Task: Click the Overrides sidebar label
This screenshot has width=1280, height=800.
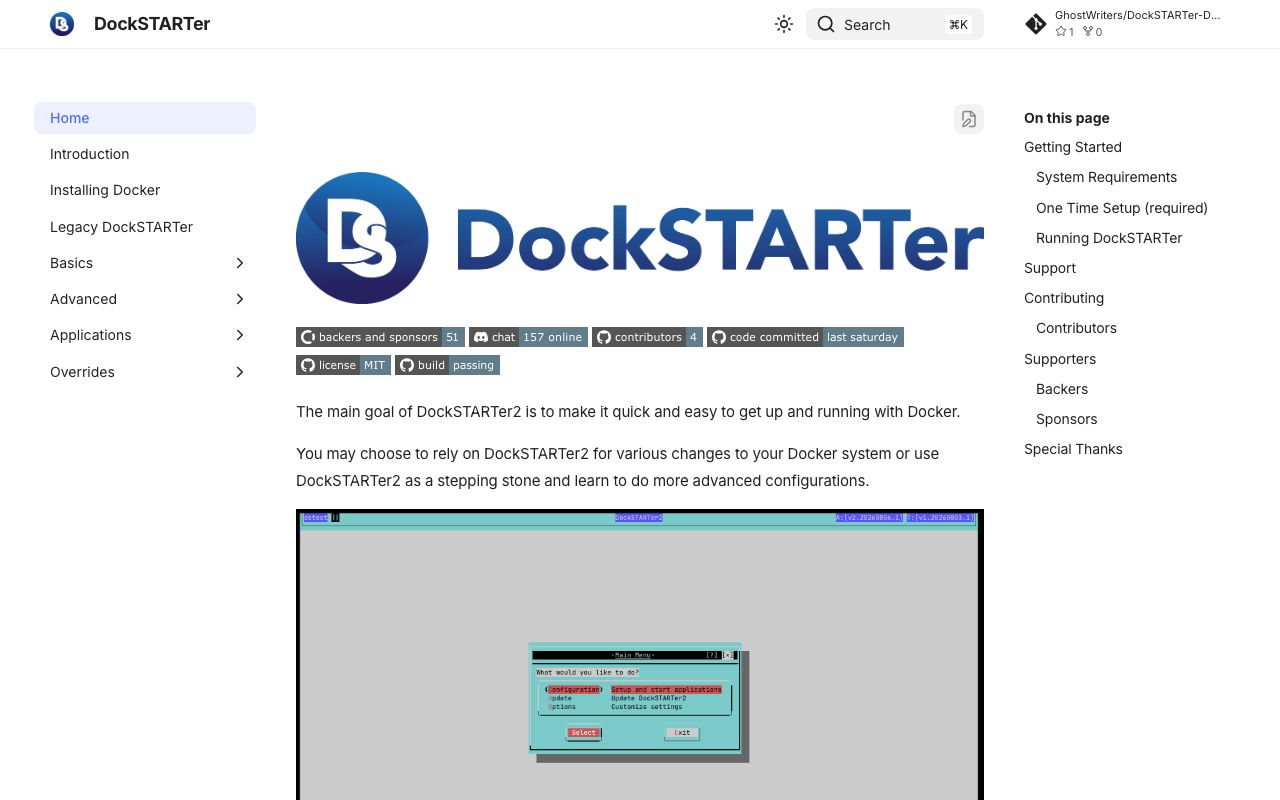Action: tap(82, 372)
